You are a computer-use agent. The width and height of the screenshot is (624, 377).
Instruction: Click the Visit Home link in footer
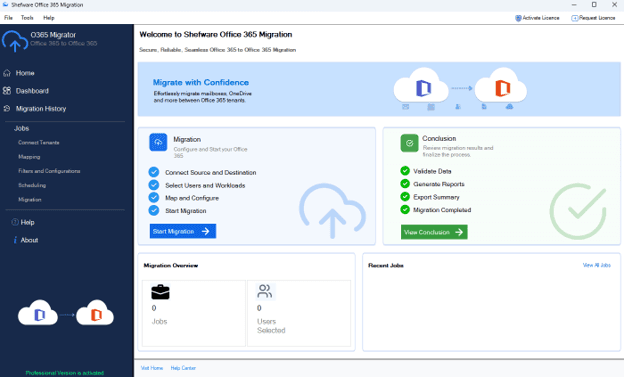pyautogui.click(x=152, y=368)
